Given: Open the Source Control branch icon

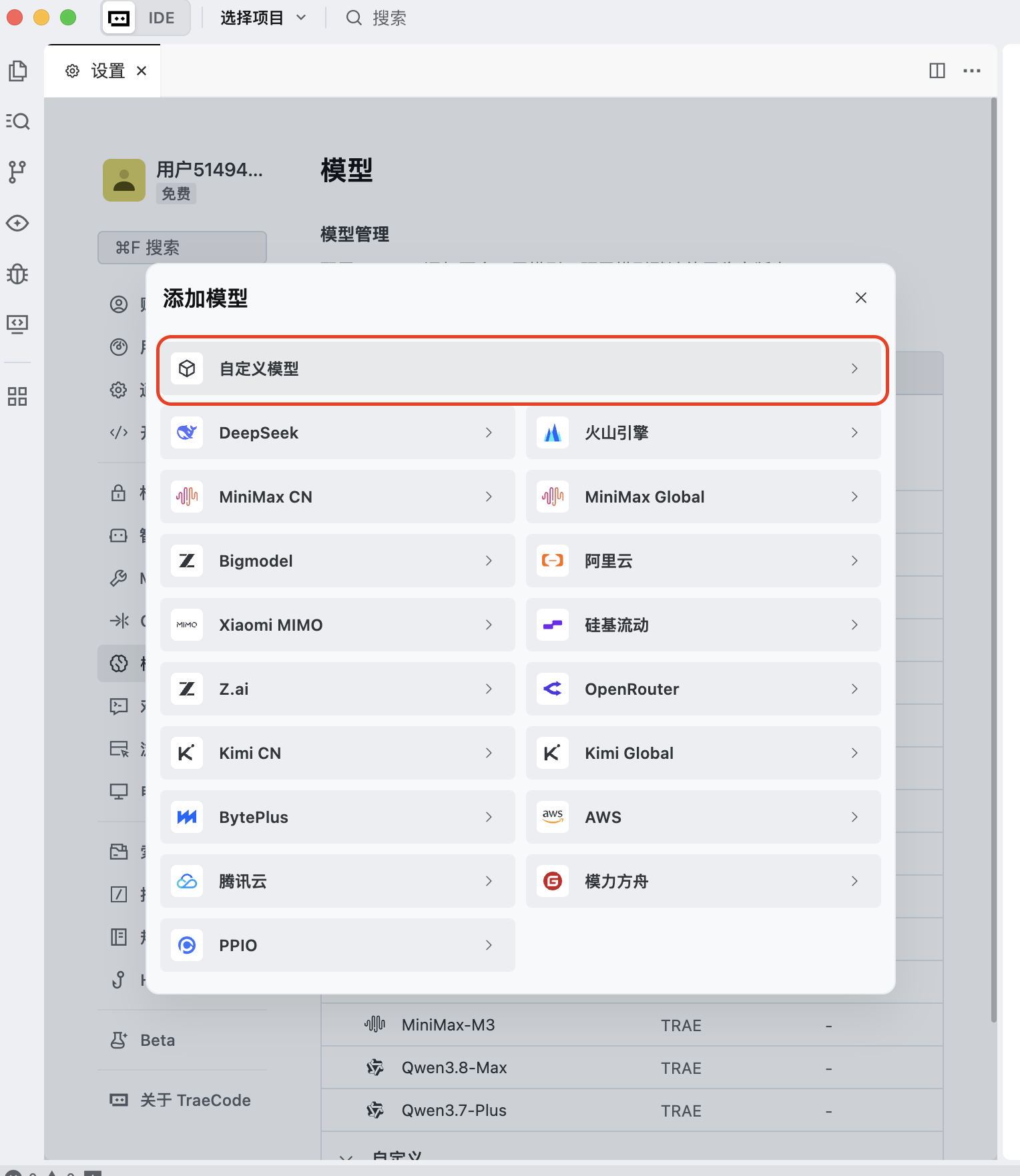Looking at the screenshot, I should tap(18, 172).
